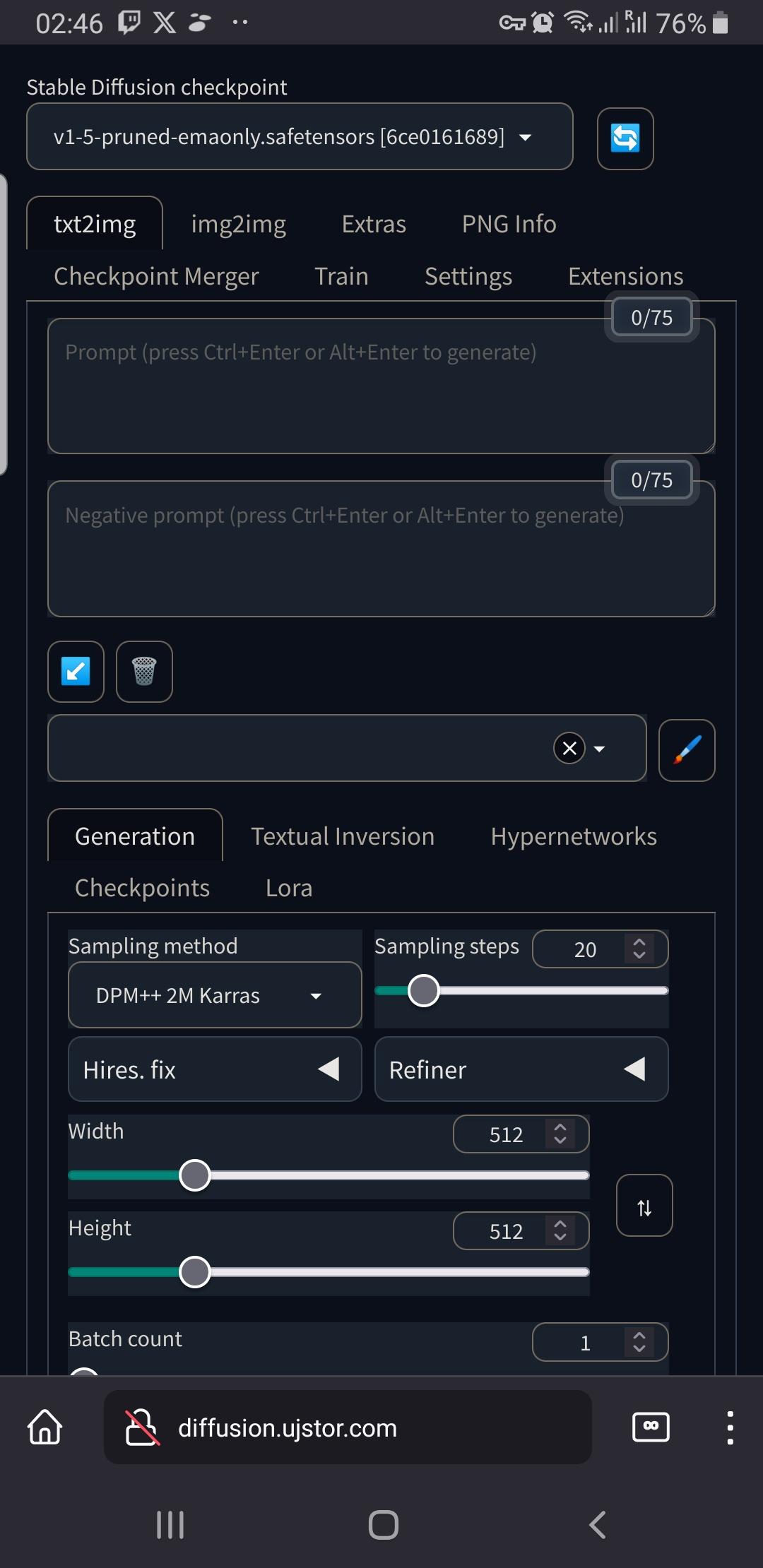Open the browser three-dot menu

tap(730, 1427)
